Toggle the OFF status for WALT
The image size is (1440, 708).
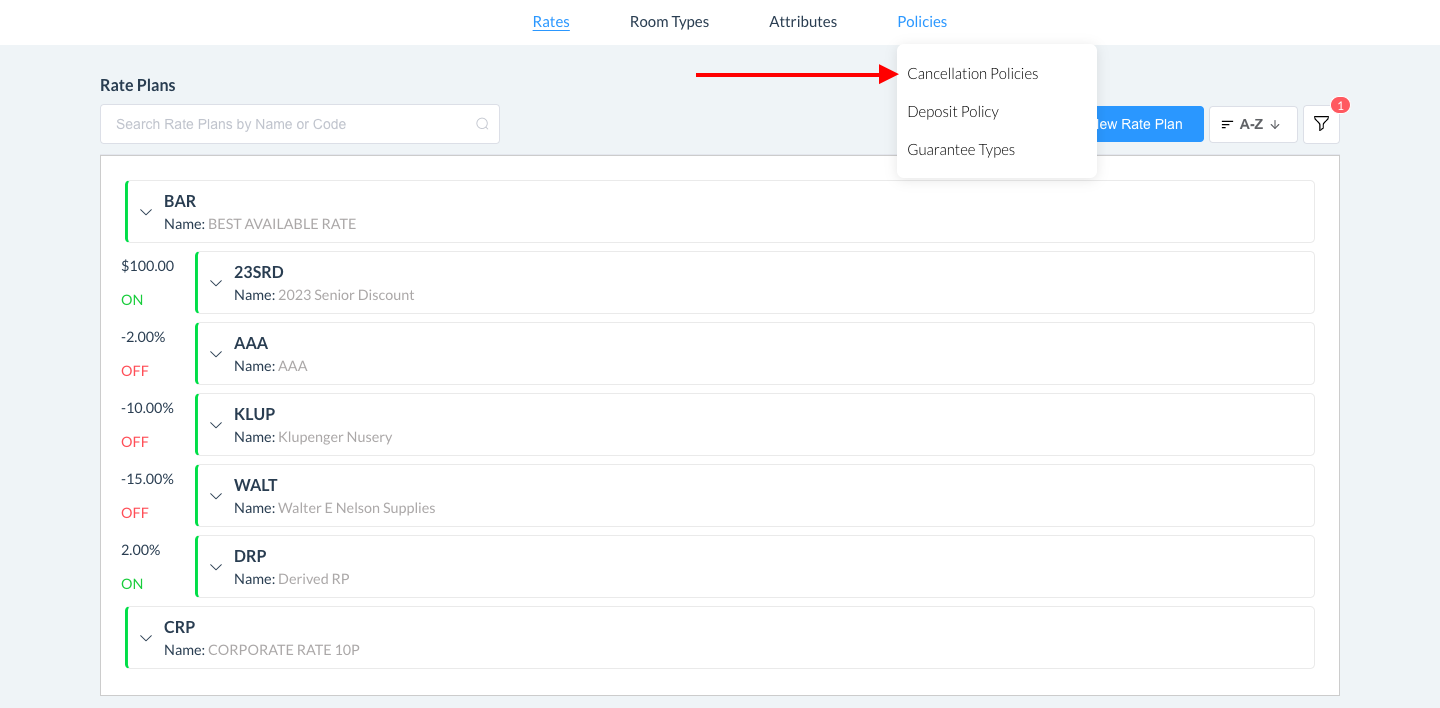tap(134, 513)
